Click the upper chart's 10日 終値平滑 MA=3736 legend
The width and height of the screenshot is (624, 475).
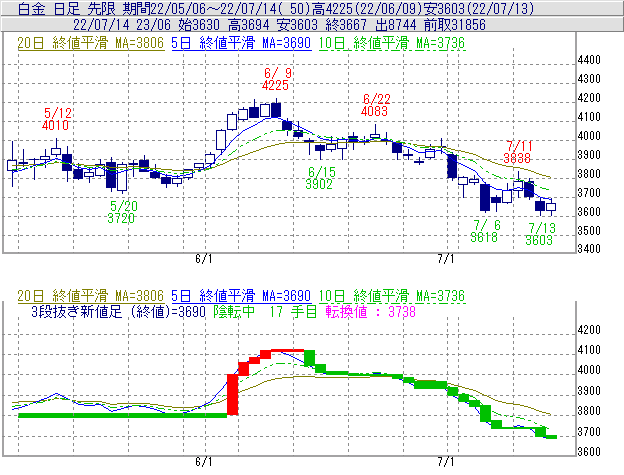[392, 43]
